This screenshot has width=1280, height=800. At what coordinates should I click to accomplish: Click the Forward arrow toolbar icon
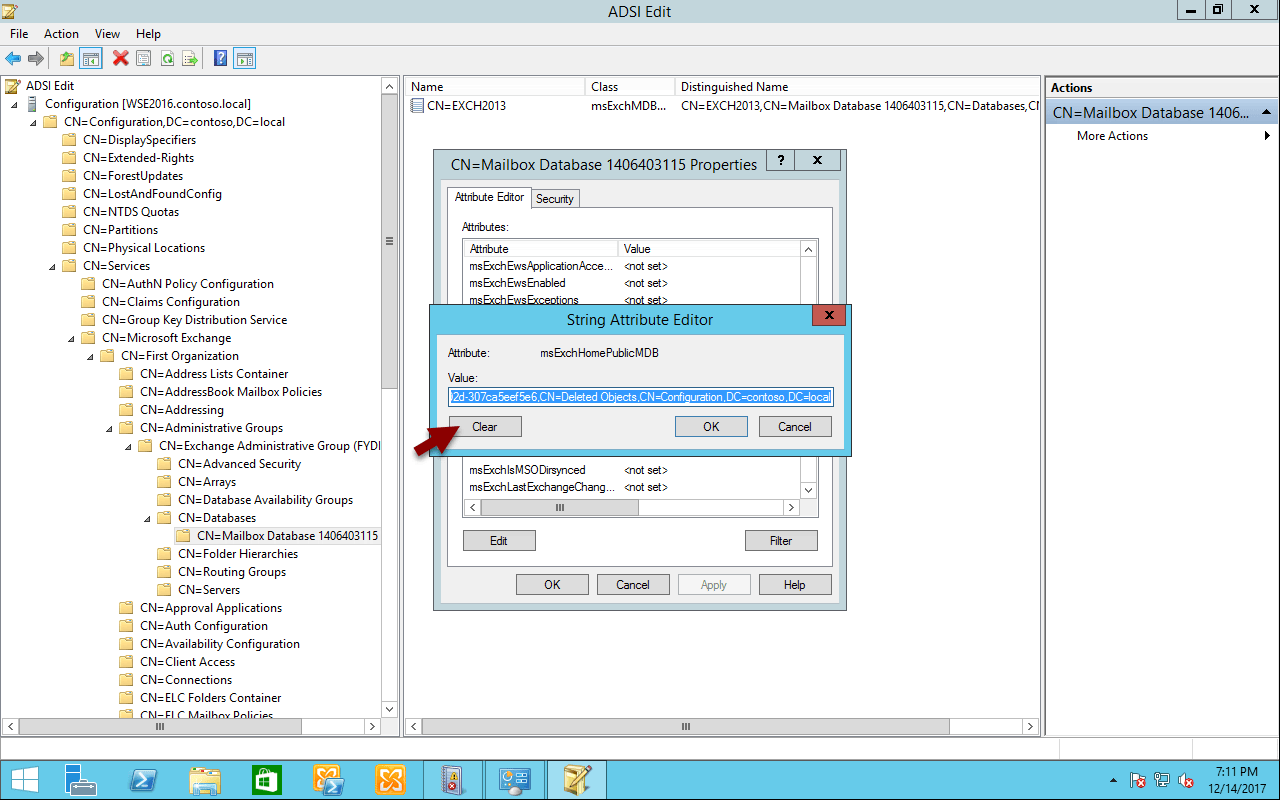pos(36,59)
